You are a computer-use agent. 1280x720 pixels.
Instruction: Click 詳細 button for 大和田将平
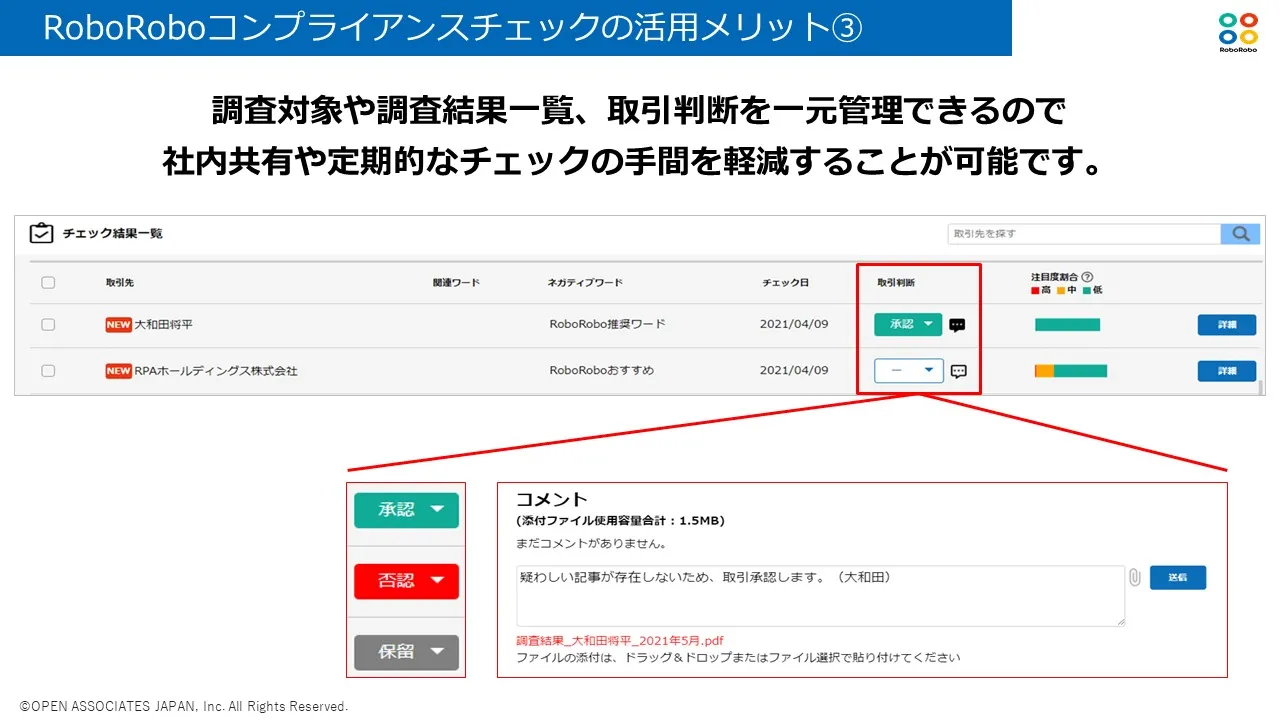(x=1227, y=325)
